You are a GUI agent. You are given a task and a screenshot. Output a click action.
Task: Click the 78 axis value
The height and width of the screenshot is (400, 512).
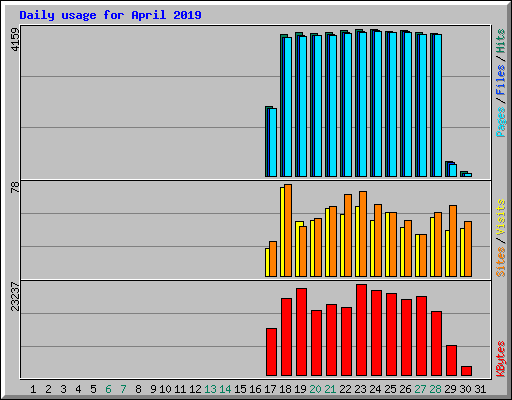coord(15,187)
